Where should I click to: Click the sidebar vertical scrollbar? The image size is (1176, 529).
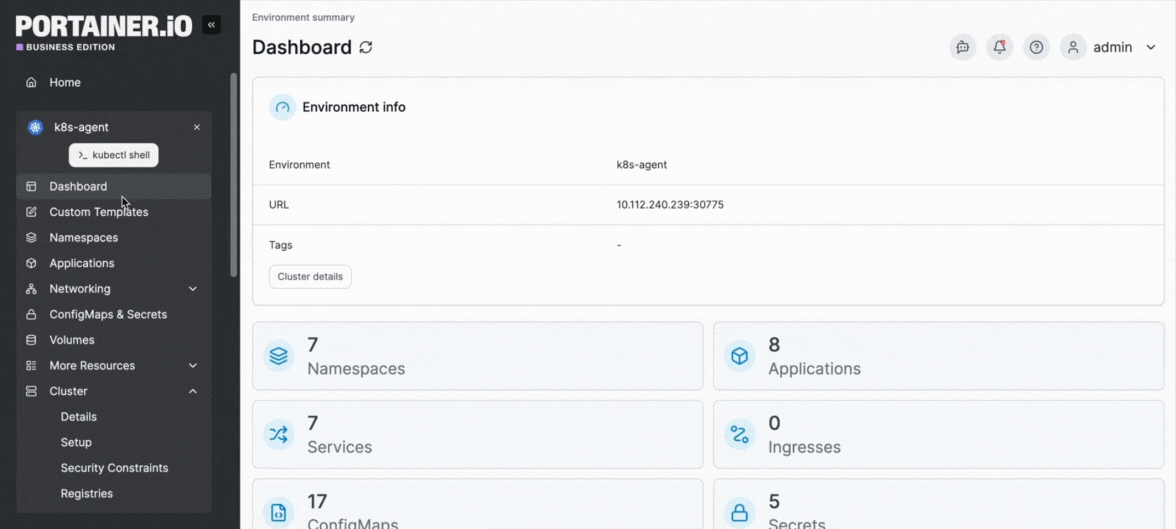[234, 175]
